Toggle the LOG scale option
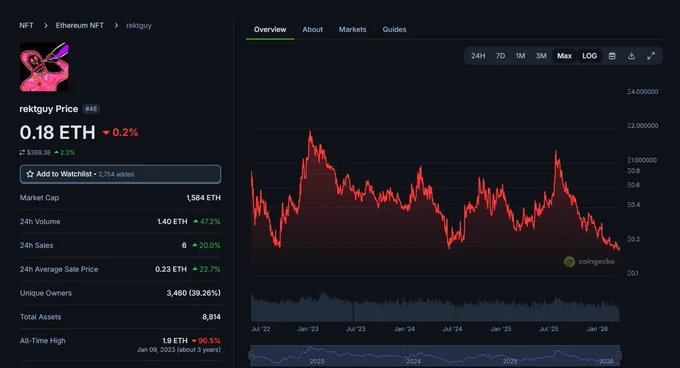Viewport: 680px width, 368px height. tap(589, 56)
